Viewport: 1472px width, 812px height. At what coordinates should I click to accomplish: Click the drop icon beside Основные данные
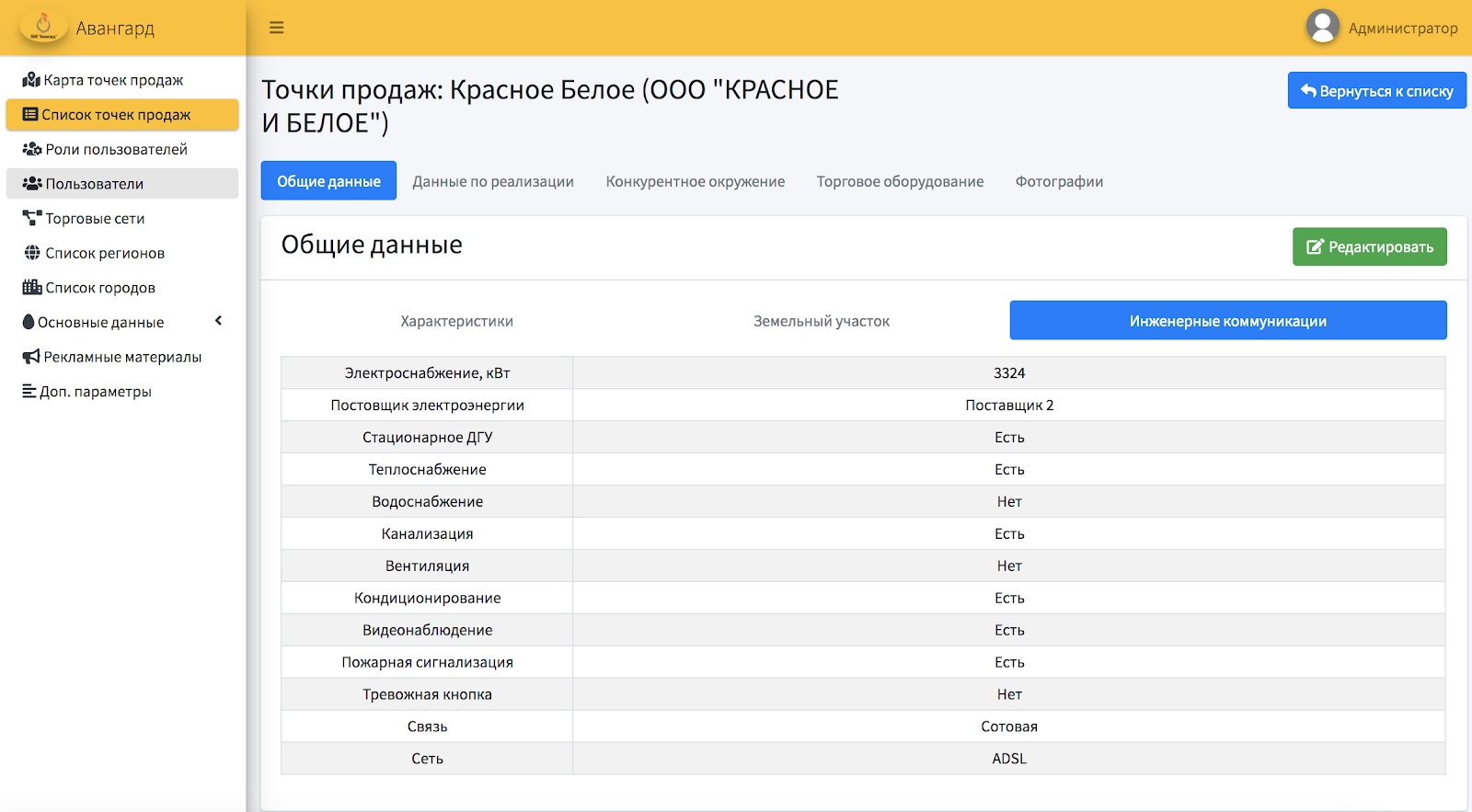coord(29,322)
